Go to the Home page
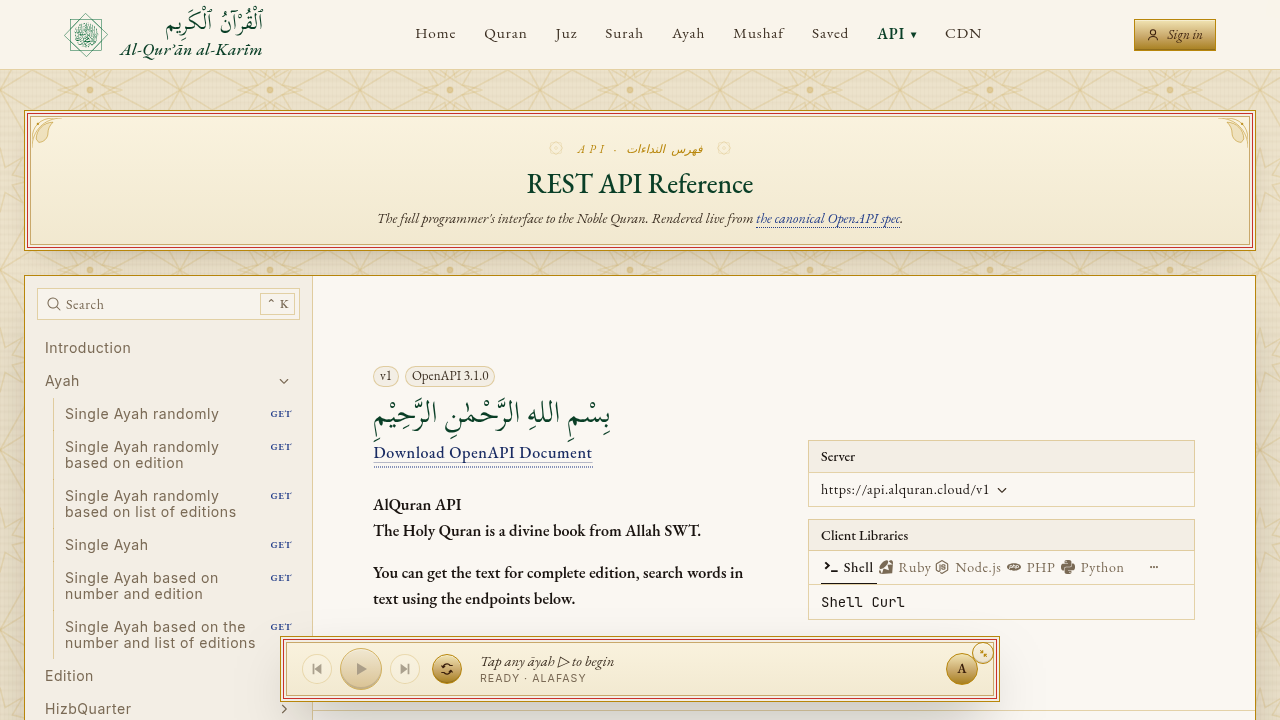Screen dimensions: 1280x720 pos(436,34)
